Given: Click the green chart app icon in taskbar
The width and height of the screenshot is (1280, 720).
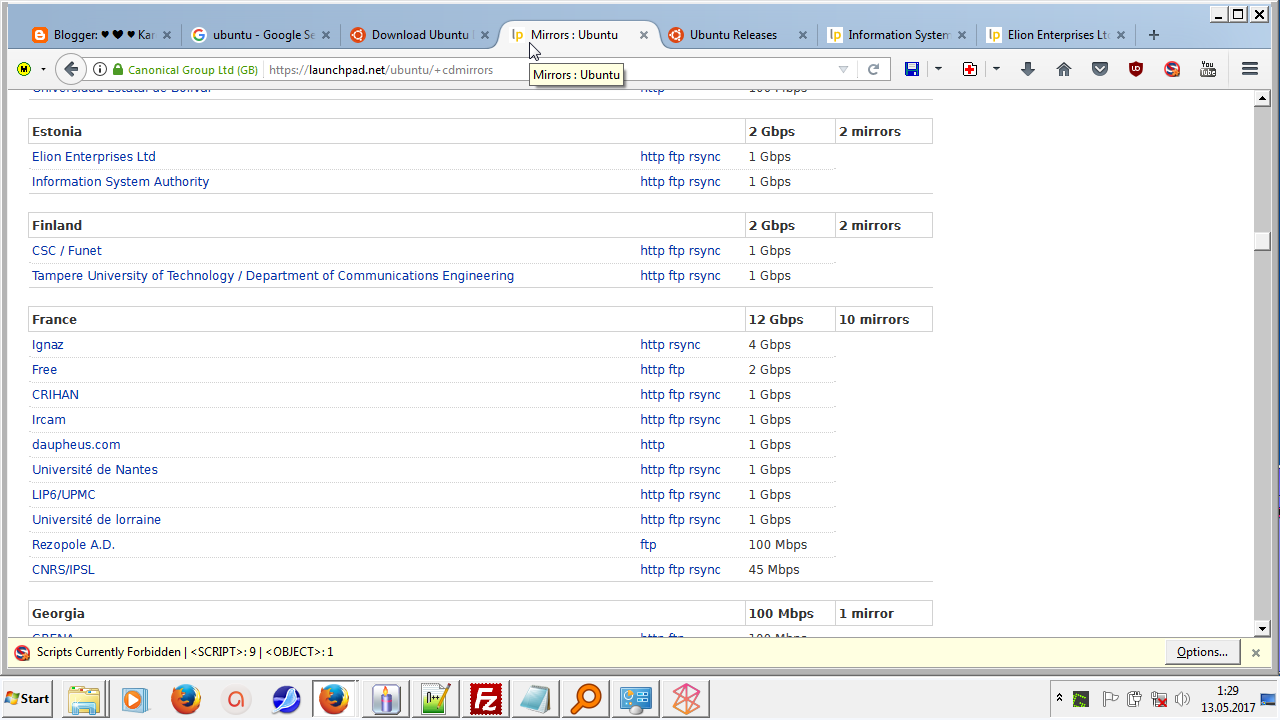Looking at the screenshot, I should coord(436,699).
